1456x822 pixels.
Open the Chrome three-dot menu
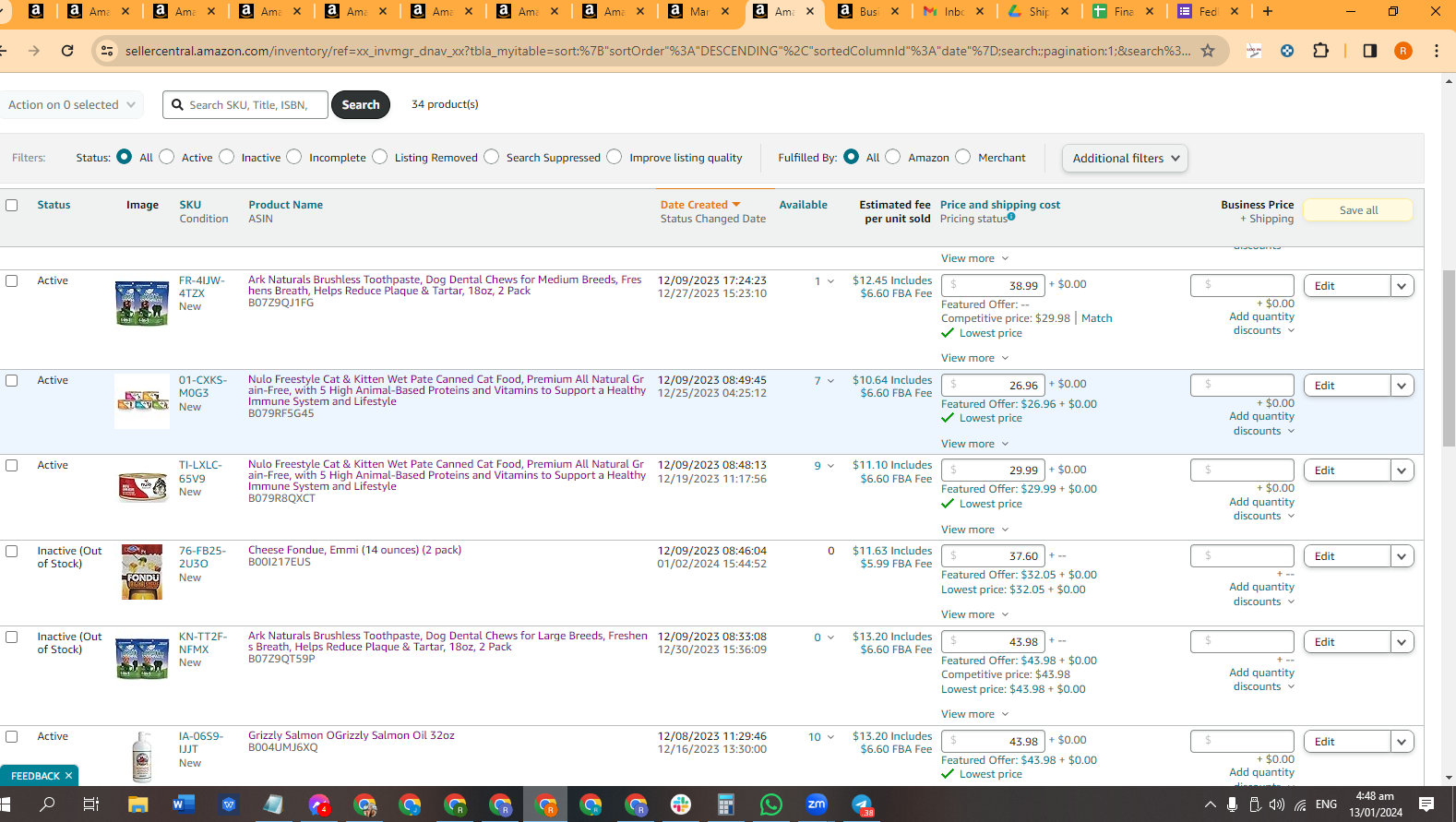1437,51
